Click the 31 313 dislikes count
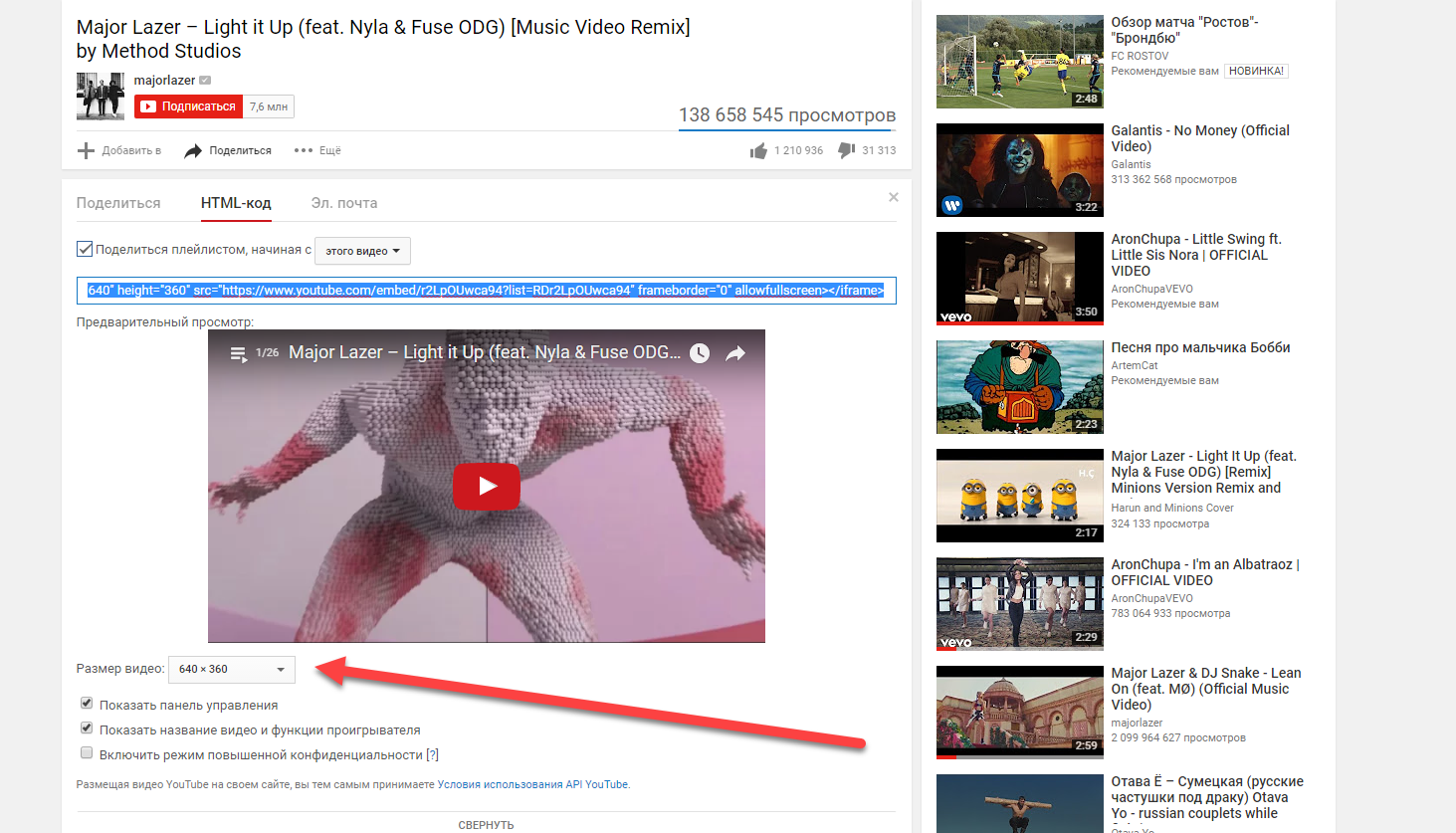The image size is (1456, 833). pyautogui.click(x=879, y=150)
